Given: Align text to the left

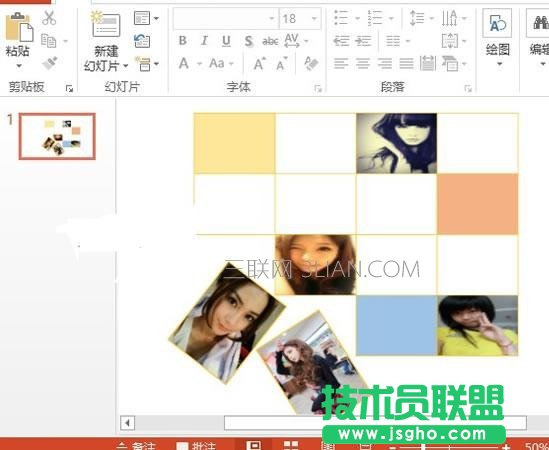Looking at the screenshot, I should pos(341,64).
